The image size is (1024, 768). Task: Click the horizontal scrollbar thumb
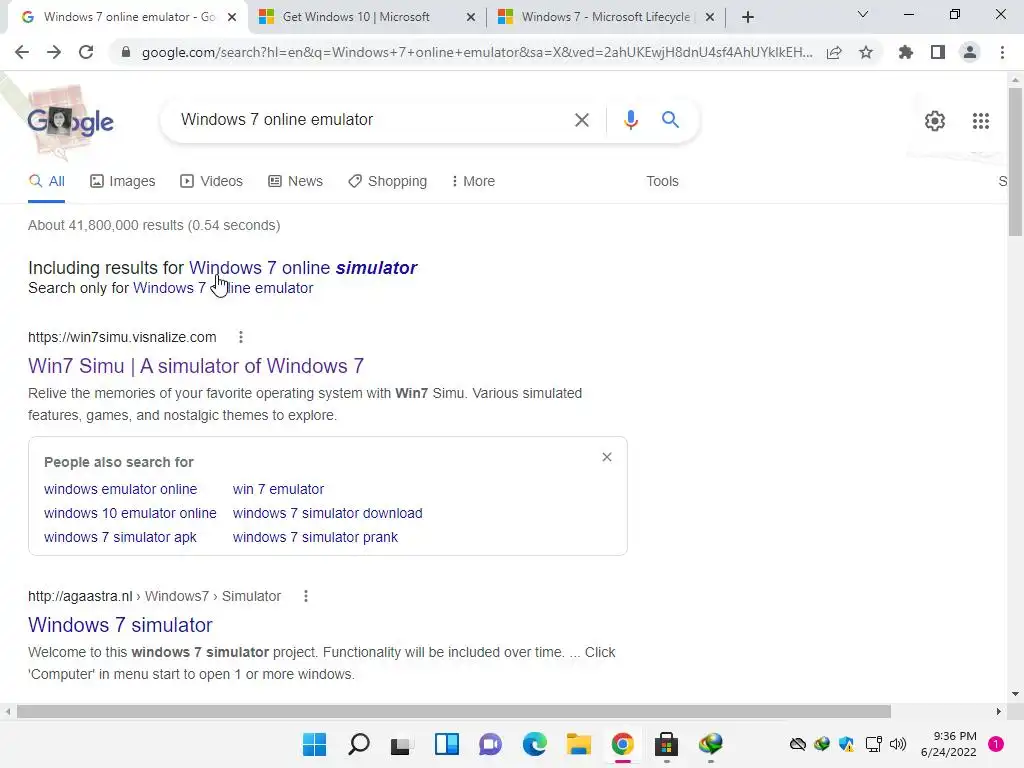(454, 711)
